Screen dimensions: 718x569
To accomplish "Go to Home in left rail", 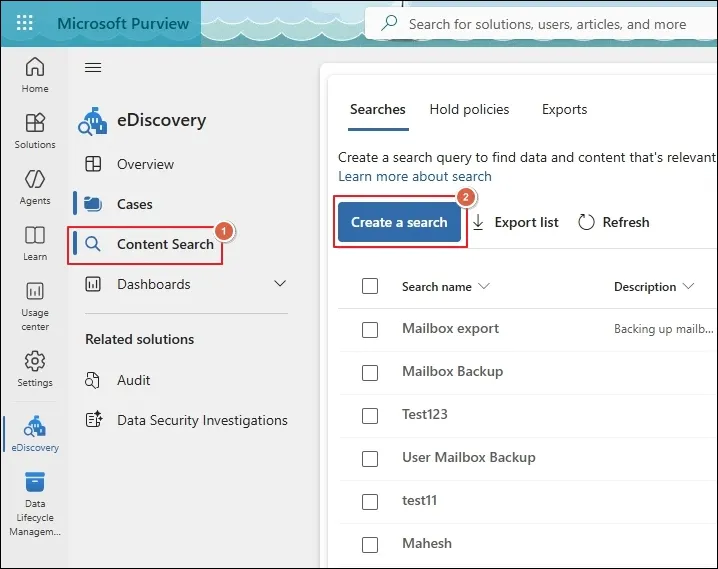I will [35, 75].
